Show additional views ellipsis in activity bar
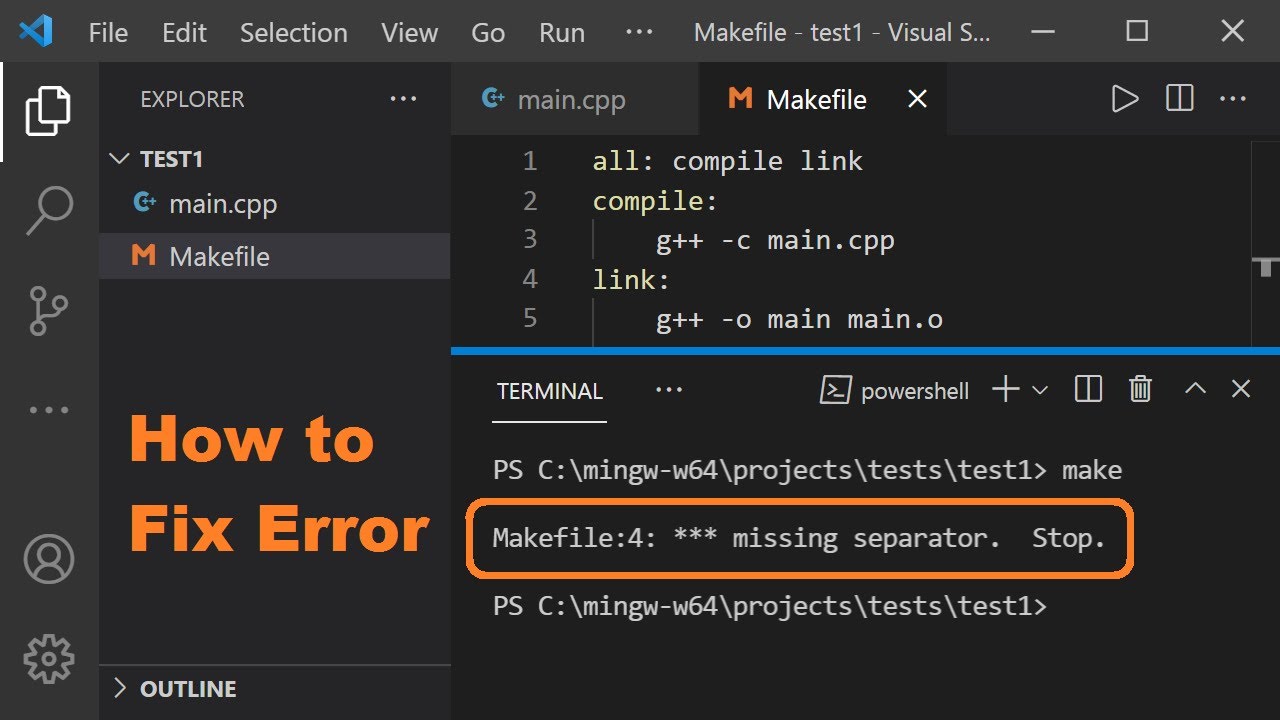Viewport: 1280px width, 720px height. click(x=49, y=410)
